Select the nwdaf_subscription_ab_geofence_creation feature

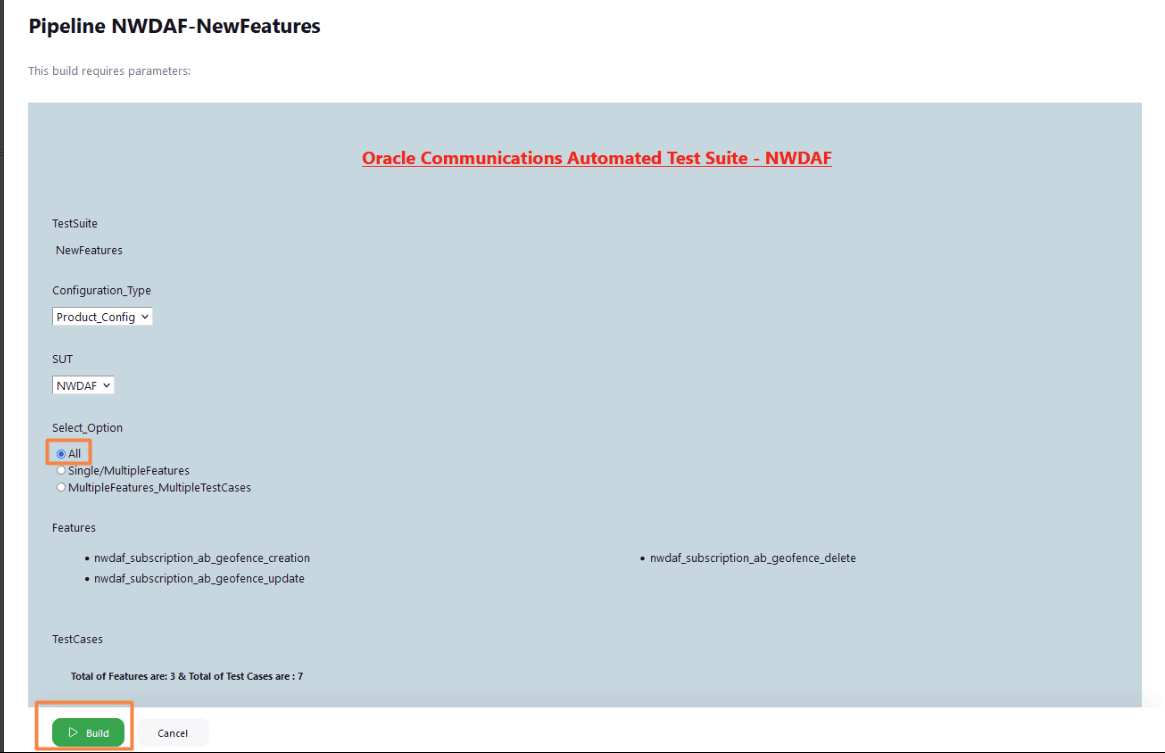tap(202, 557)
